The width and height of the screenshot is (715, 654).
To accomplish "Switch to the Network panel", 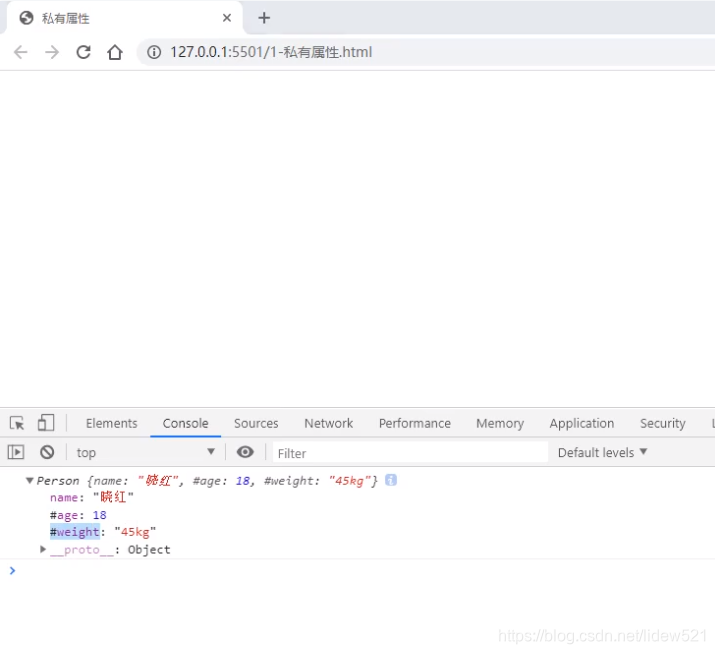I will pos(328,423).
